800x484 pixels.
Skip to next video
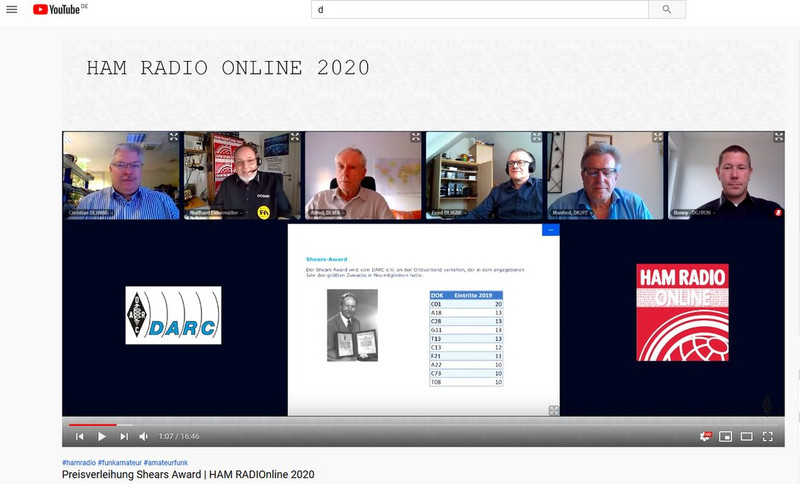124,437
